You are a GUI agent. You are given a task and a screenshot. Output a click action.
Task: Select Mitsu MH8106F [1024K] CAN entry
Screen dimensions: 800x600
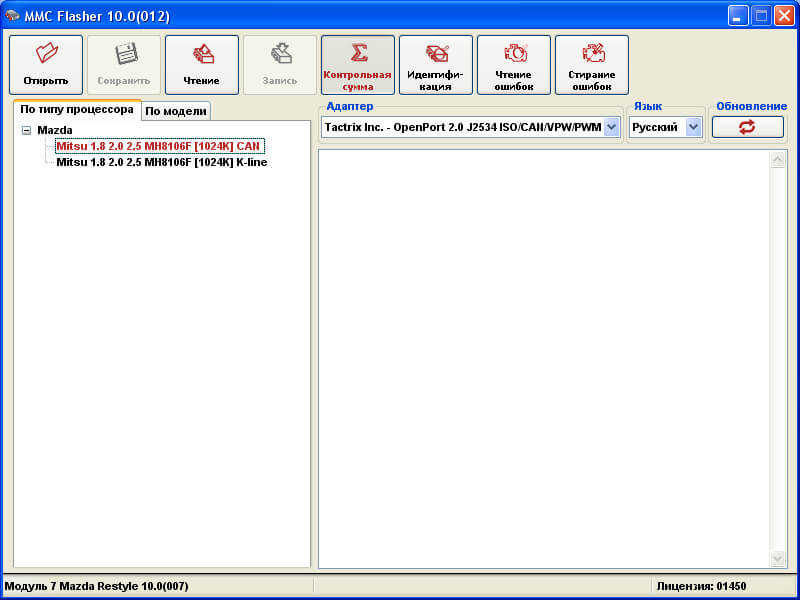[x=158, y=146]
